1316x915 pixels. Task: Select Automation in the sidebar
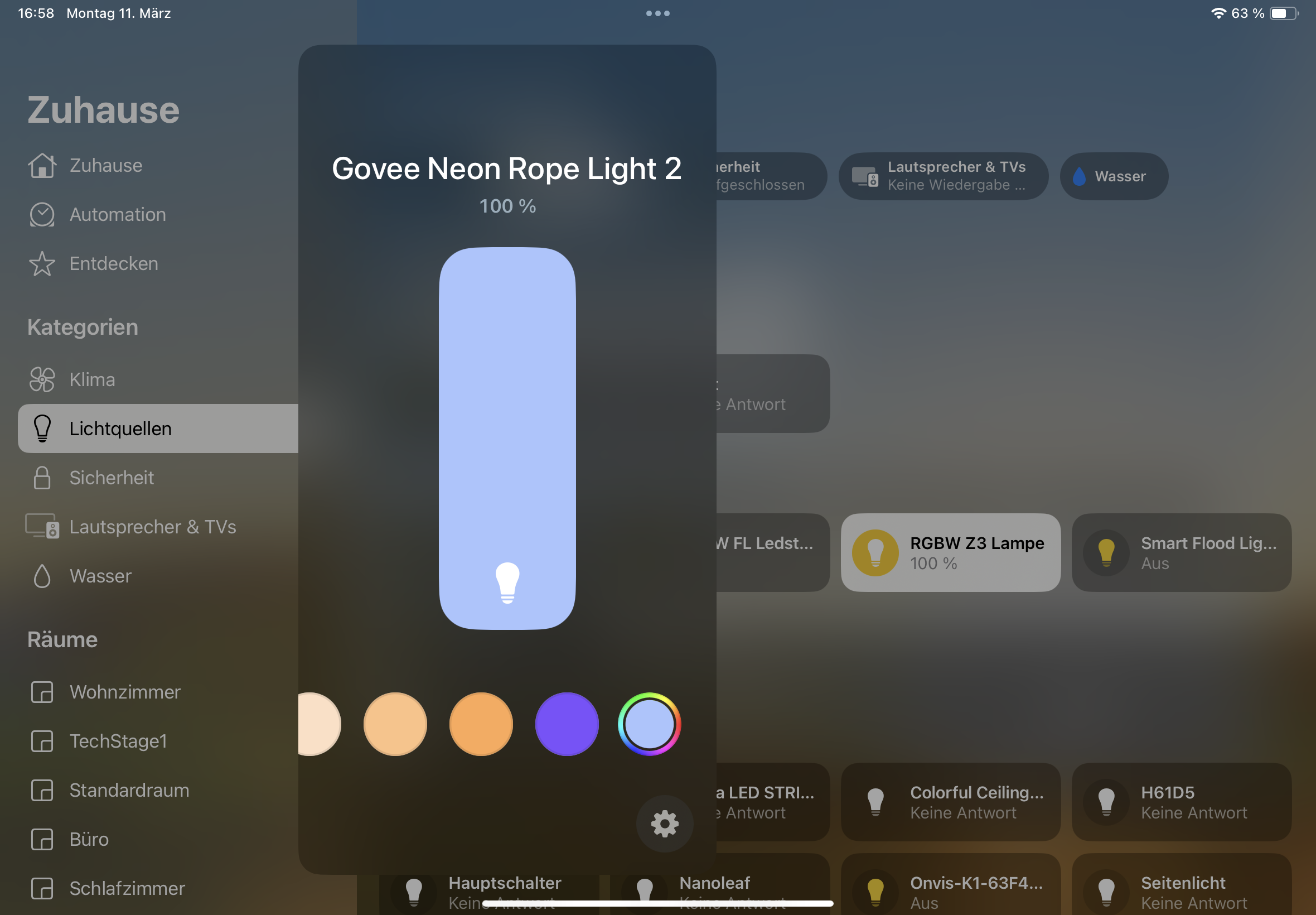tap(118, 214)
